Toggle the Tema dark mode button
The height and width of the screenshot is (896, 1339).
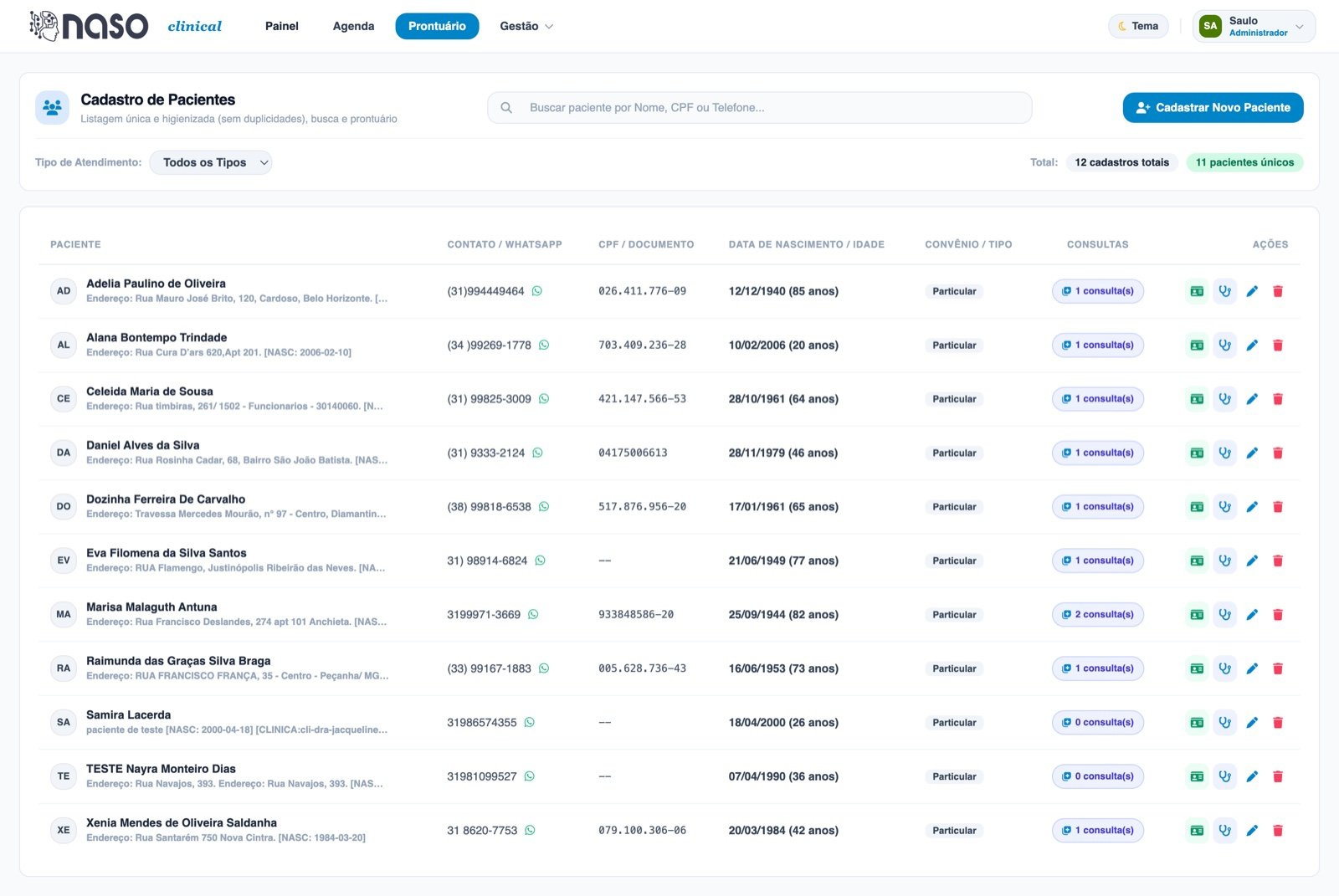click(1138, 26)
